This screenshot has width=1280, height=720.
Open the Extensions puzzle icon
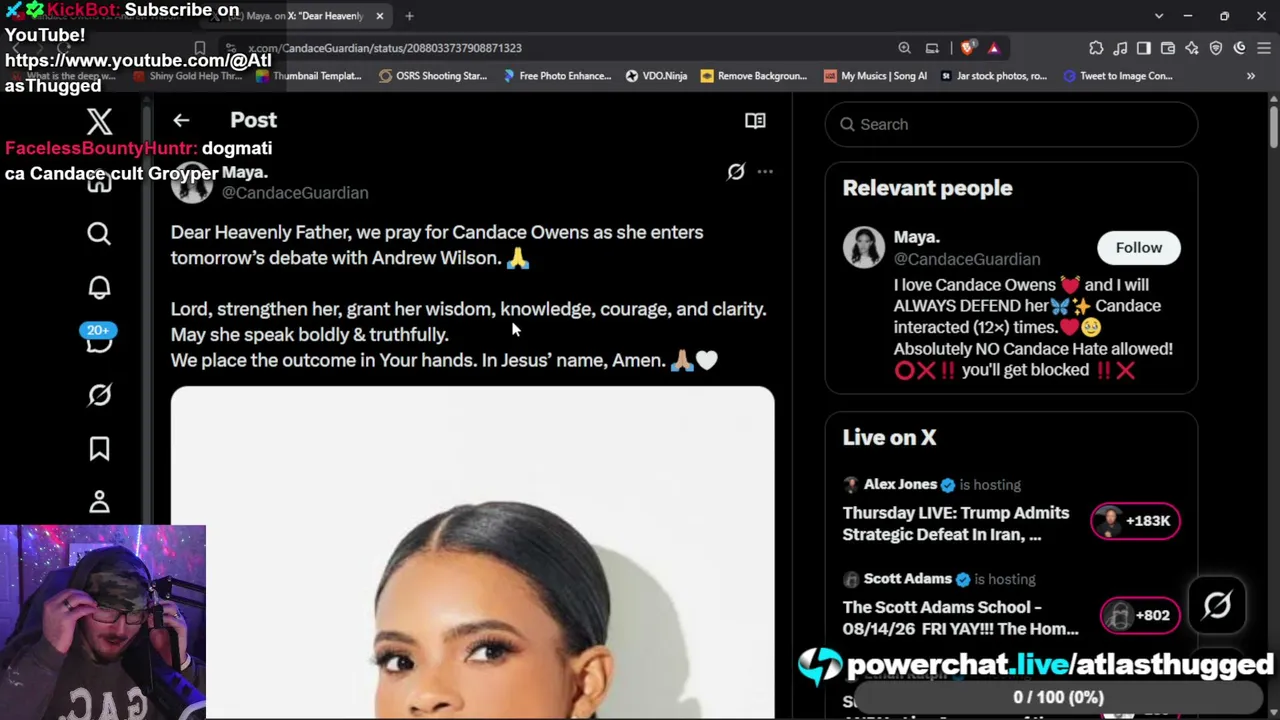pyautogui.click(x=1096, y=48)
